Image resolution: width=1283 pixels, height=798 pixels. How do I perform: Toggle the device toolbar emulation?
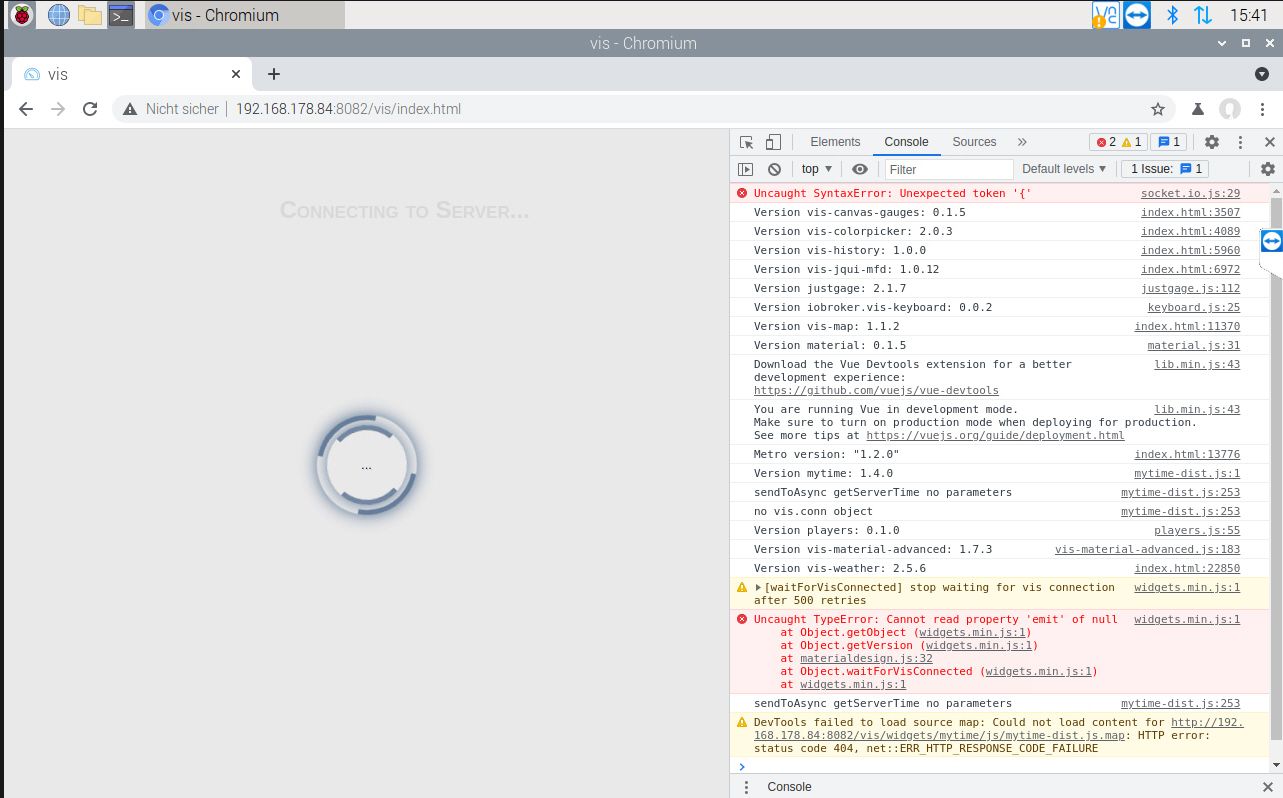(x=773, y=142)
